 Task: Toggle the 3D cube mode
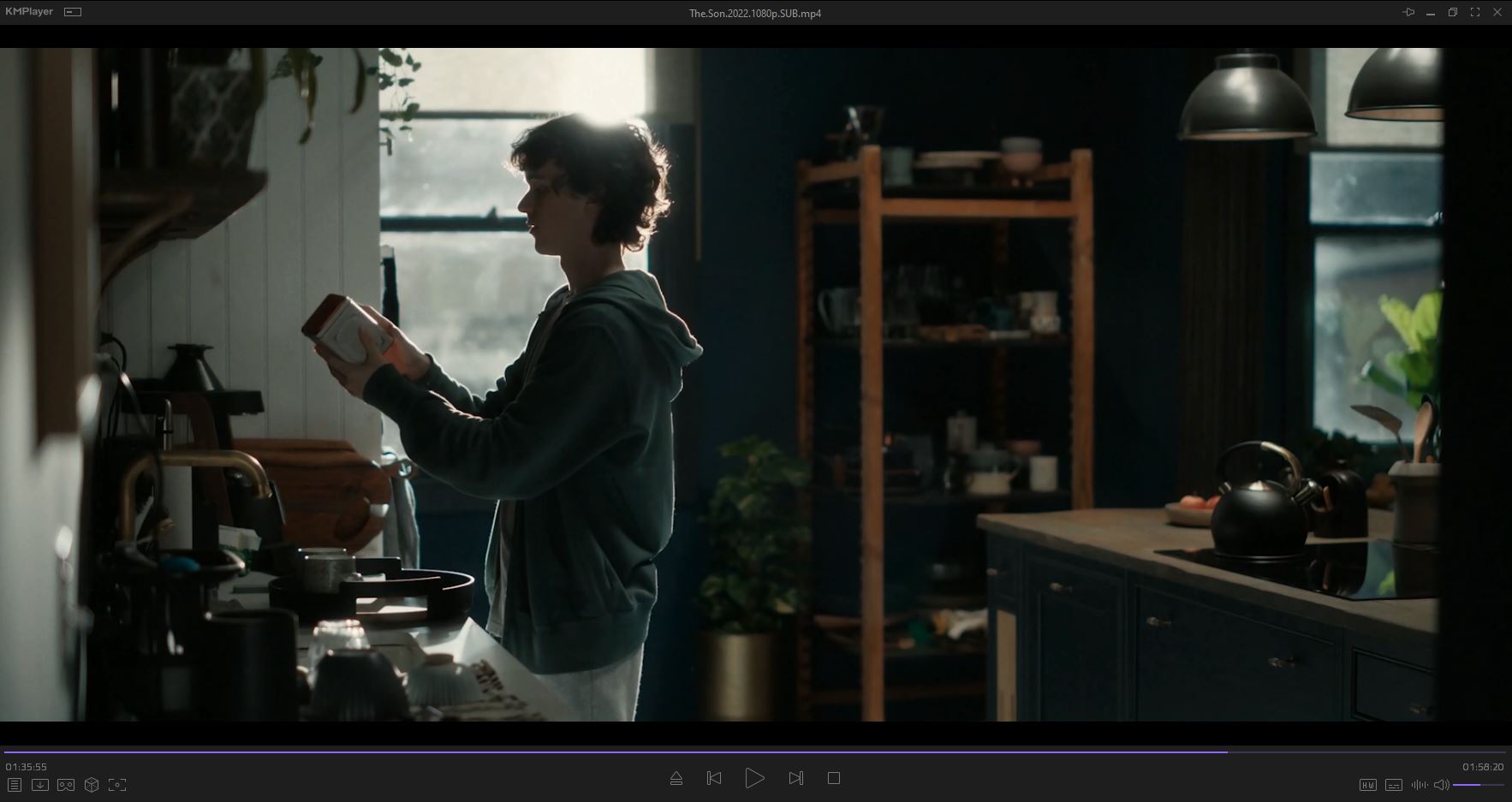coord(92,785)
